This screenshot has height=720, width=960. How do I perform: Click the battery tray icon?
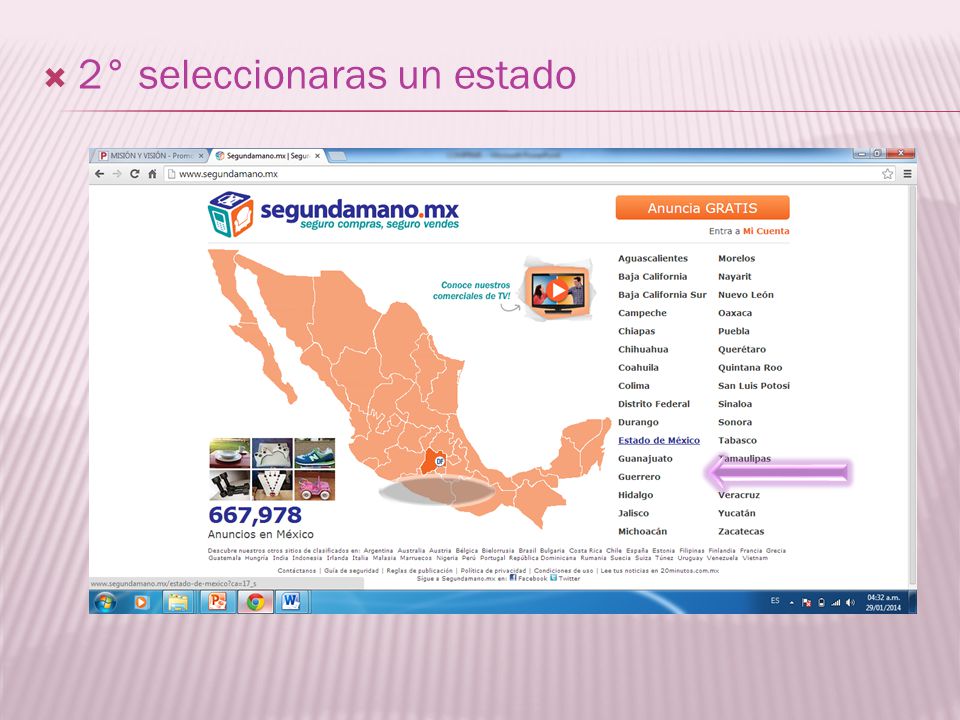[821, 602]
